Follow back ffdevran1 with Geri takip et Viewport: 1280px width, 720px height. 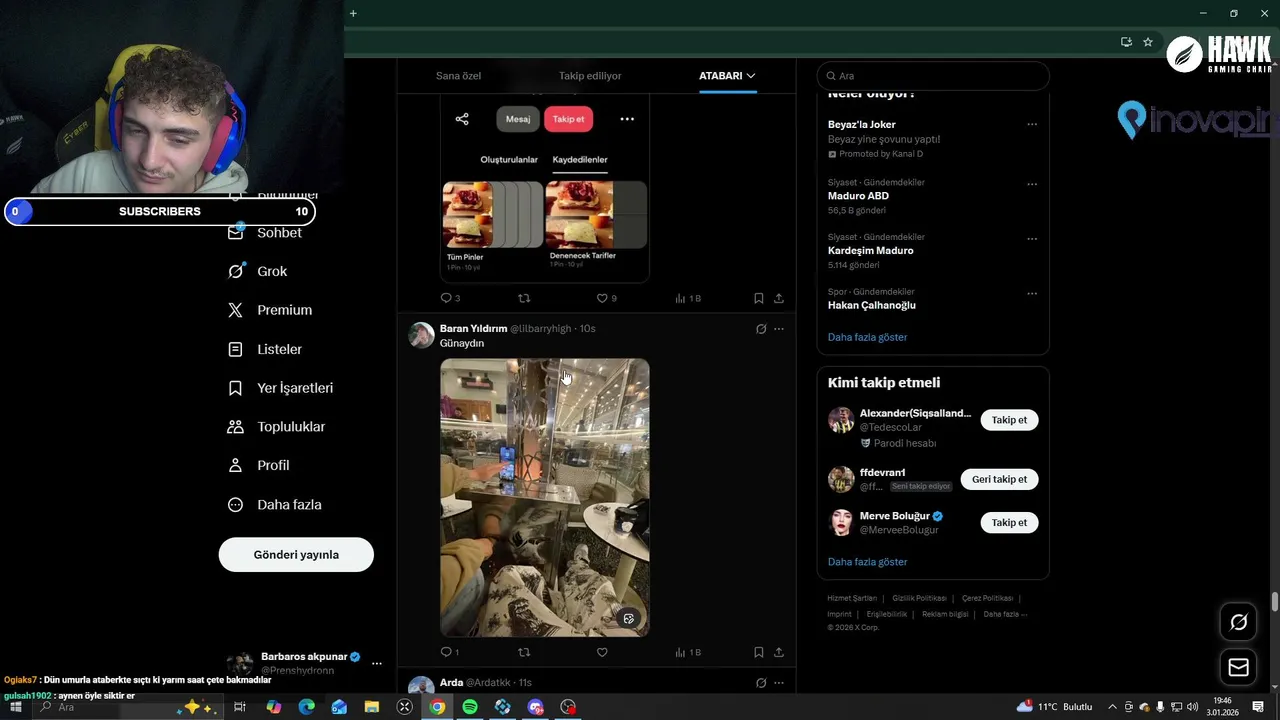(1000, 479)
